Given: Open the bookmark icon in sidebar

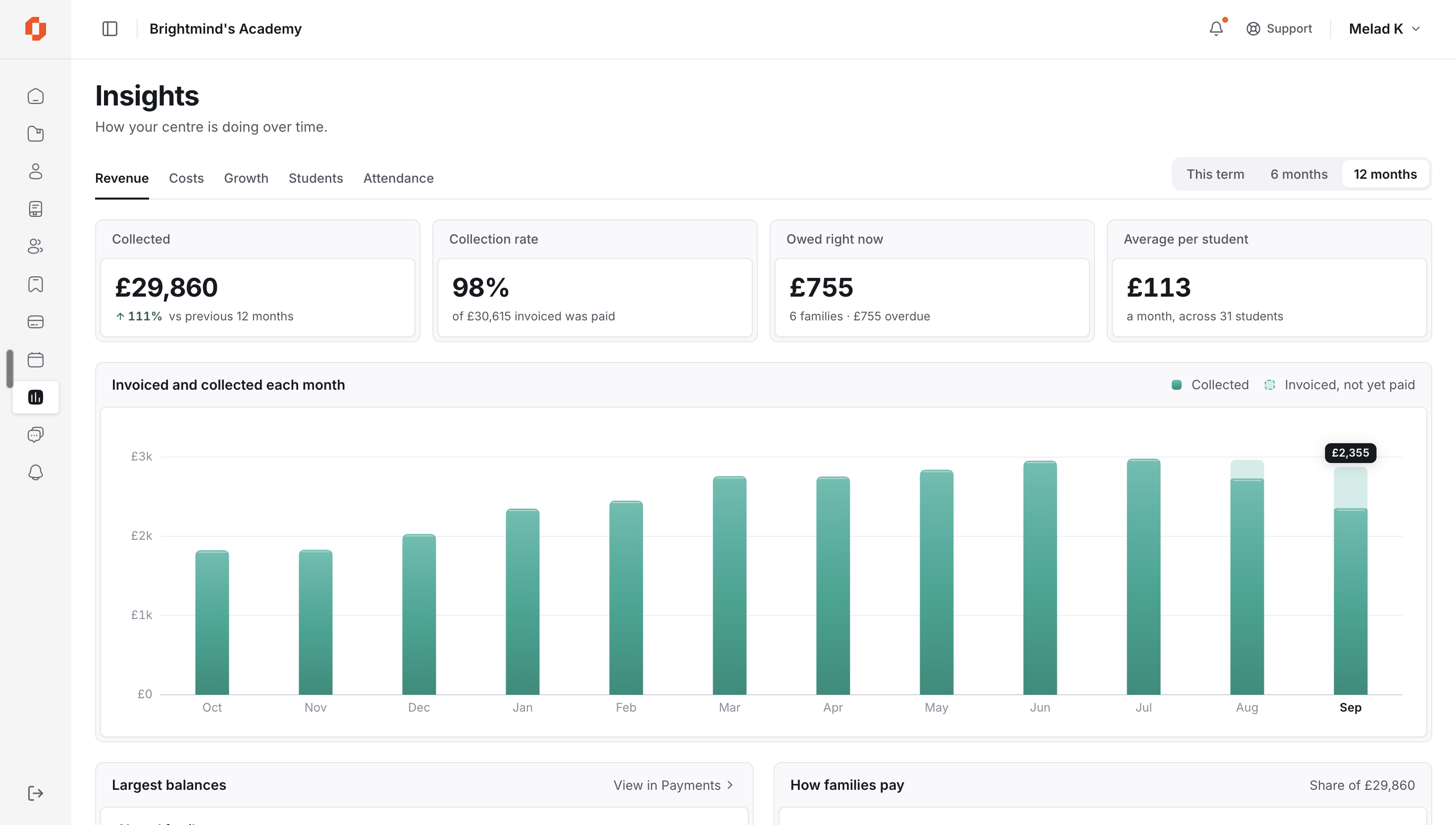Looking at the screenshot, I should click(x=36, y=284).
